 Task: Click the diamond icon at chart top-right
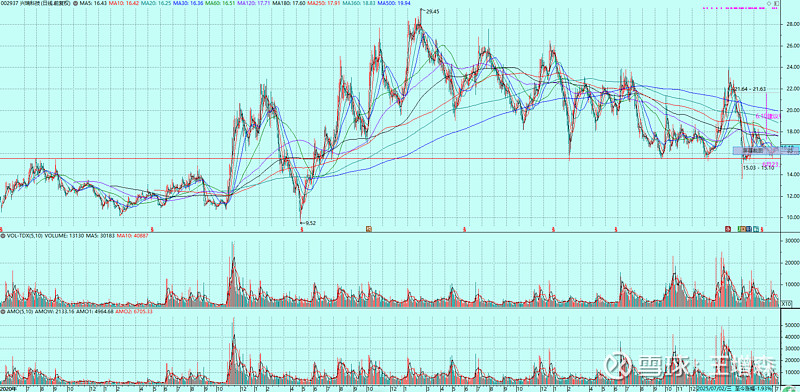tap(769, 4)
